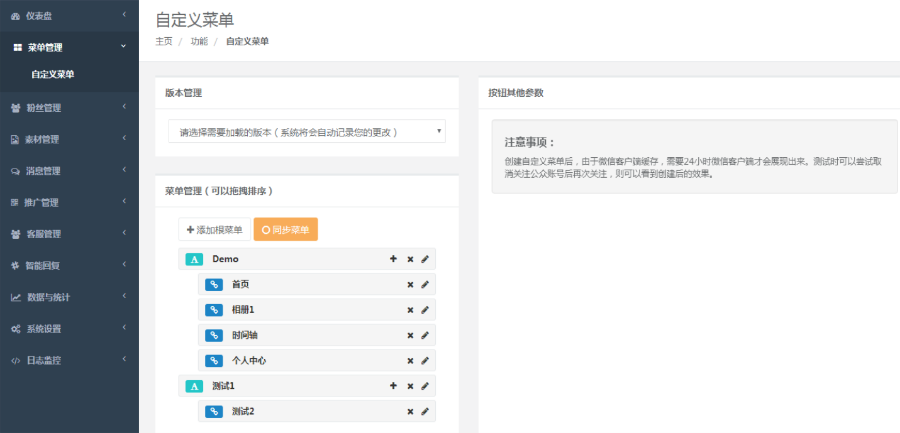Click the chart icon beside 数据与统计
This screenshot has height=433, width=900.
16,297
